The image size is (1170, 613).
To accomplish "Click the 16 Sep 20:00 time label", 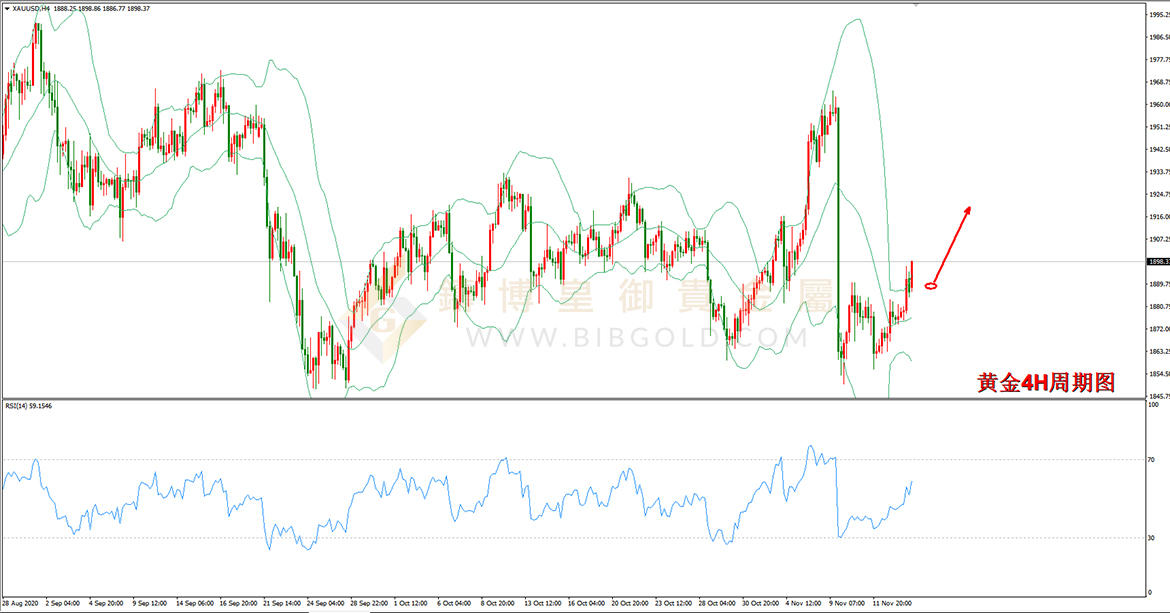I will click(238, 603).
